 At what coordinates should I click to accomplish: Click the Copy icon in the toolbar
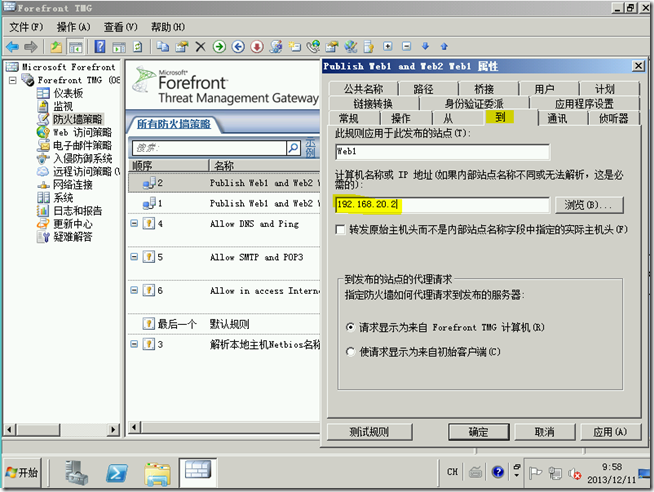(163, 47)
